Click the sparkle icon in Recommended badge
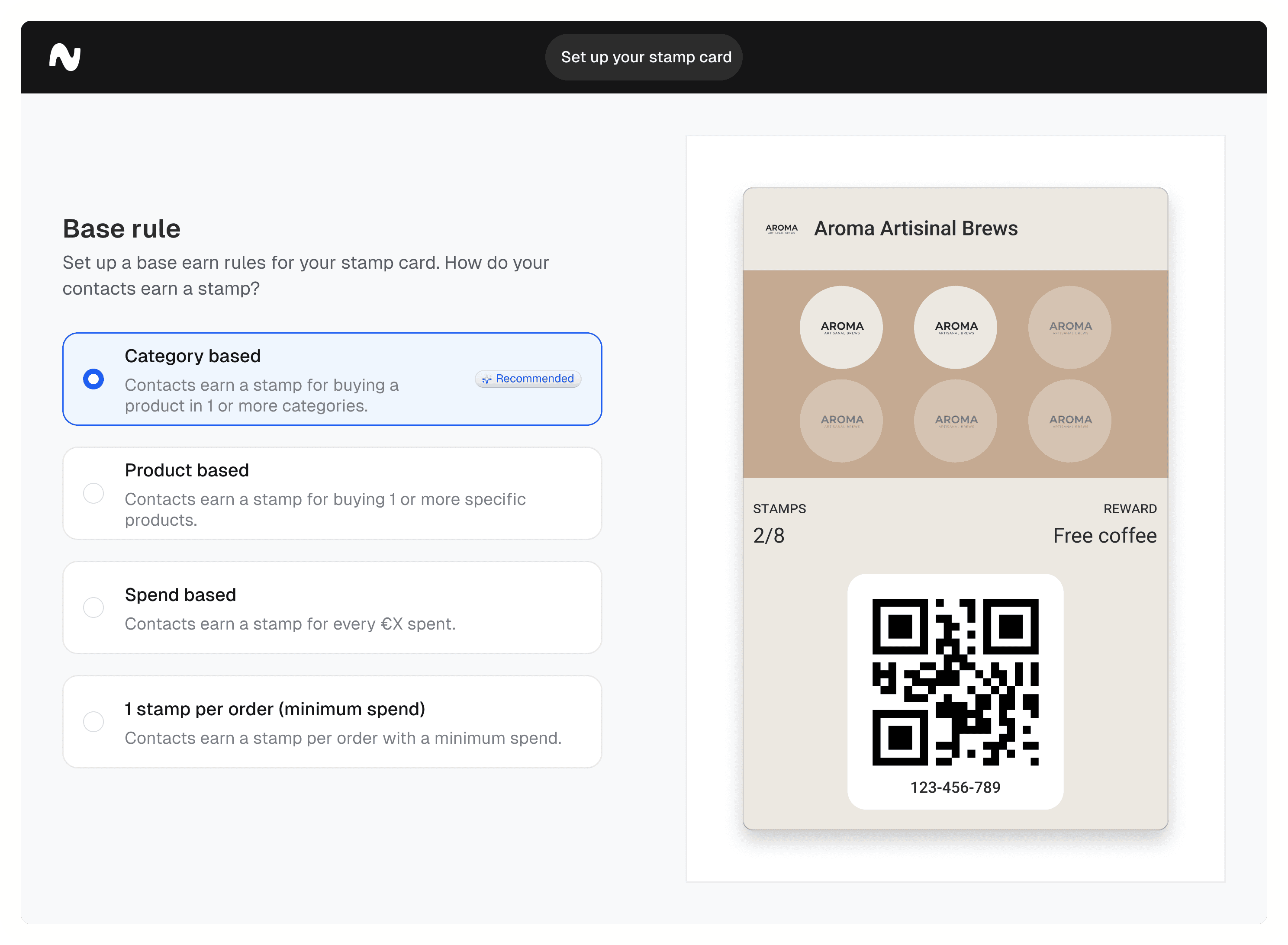The image size is (1288, 945). pos(487,379)
